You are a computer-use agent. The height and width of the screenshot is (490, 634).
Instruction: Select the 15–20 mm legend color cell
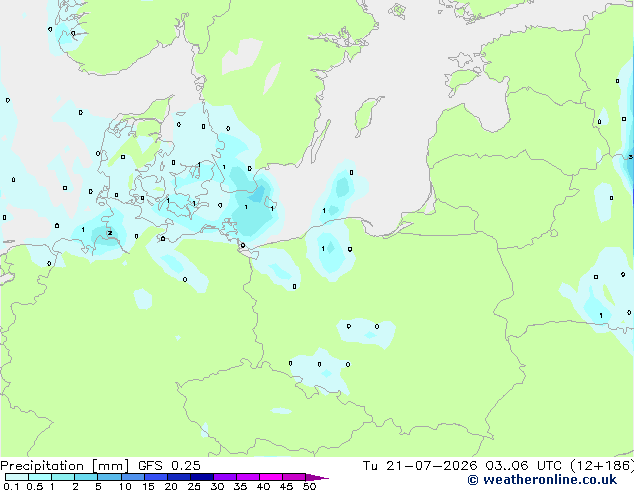click(155, 477)
